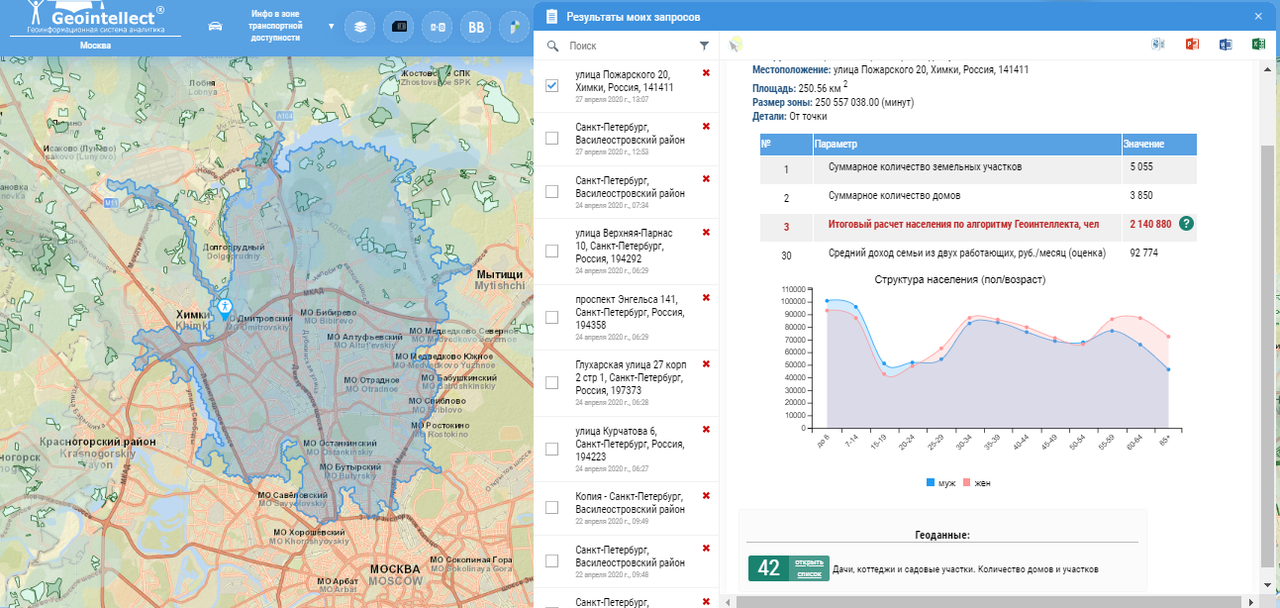Check the проспект Энгельса 141 query checkbox
This screenshot has width=1280, height=608.
point(552,317)
